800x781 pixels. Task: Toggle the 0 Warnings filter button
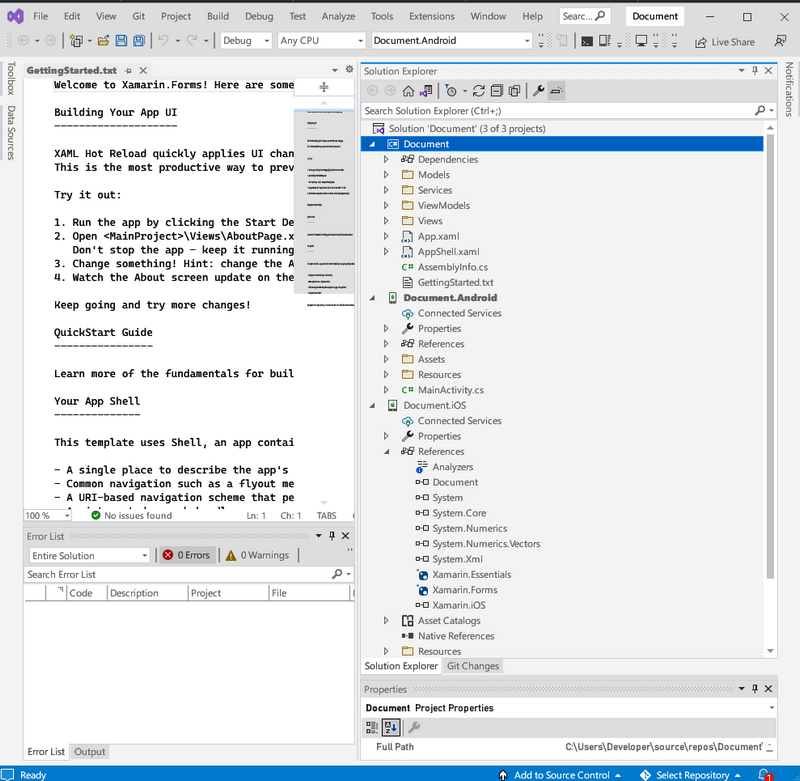tap(258, 555)
